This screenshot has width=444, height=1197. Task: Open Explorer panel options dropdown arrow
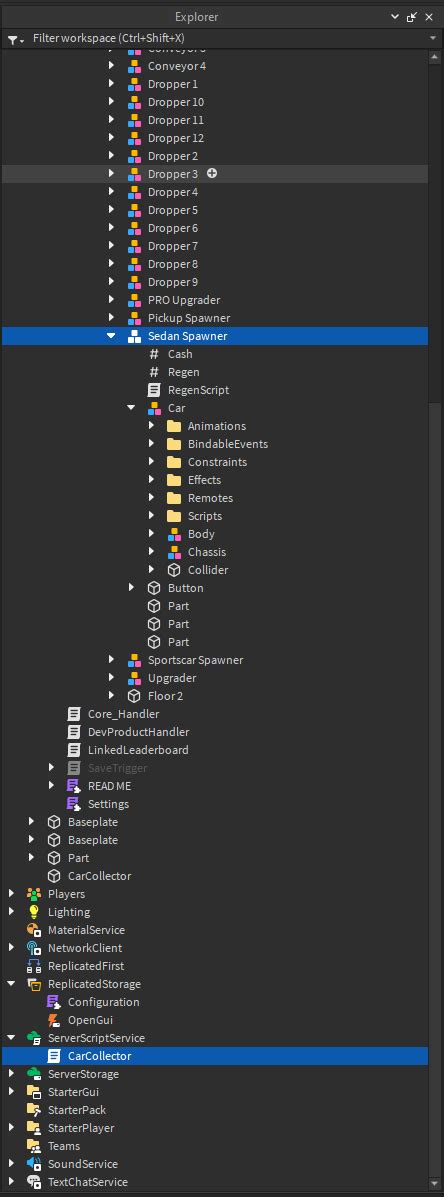pyautogui.click(x=395, y=17)
